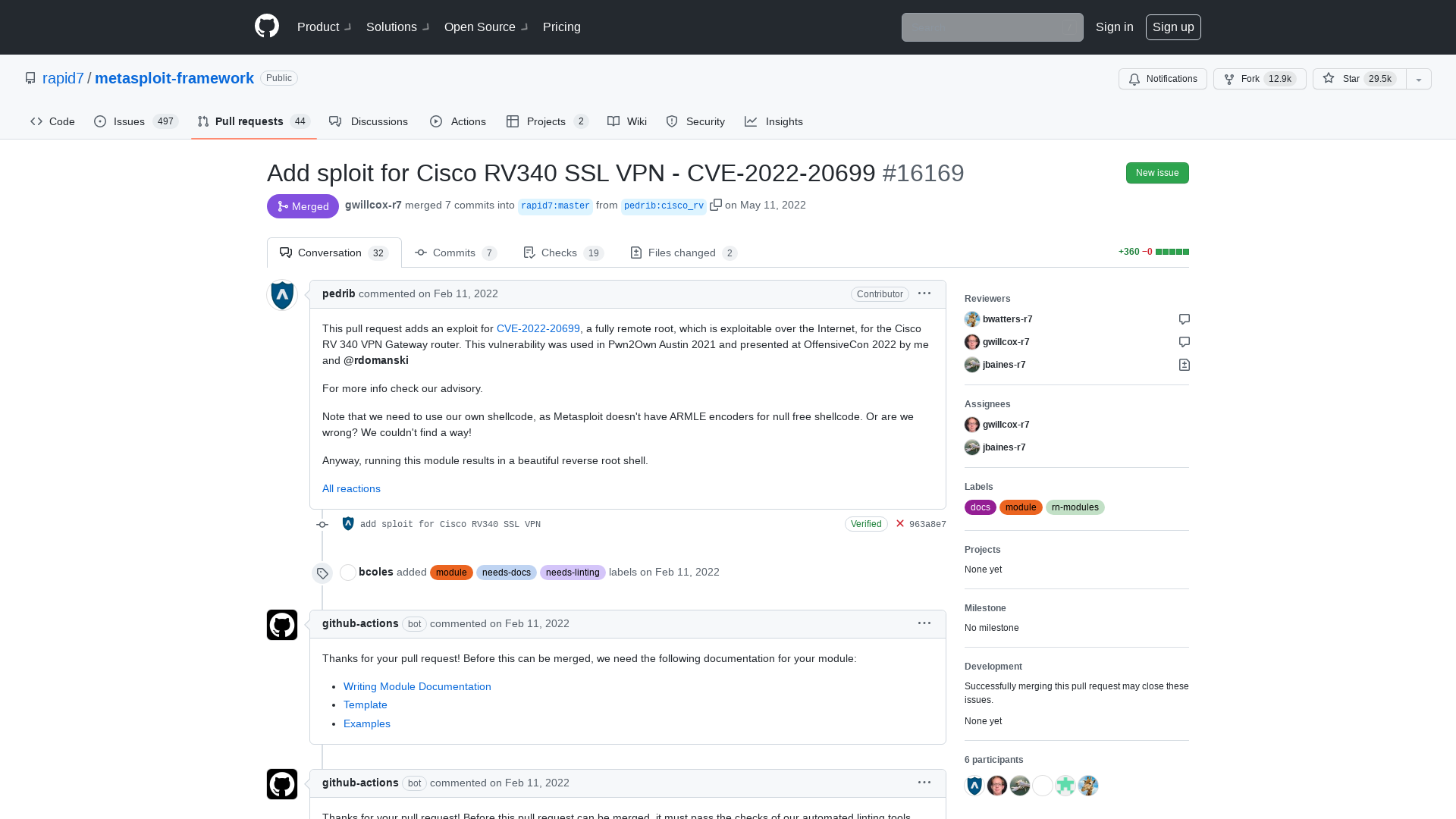Expand the star lists dropdown arrow

[1419, 79]
